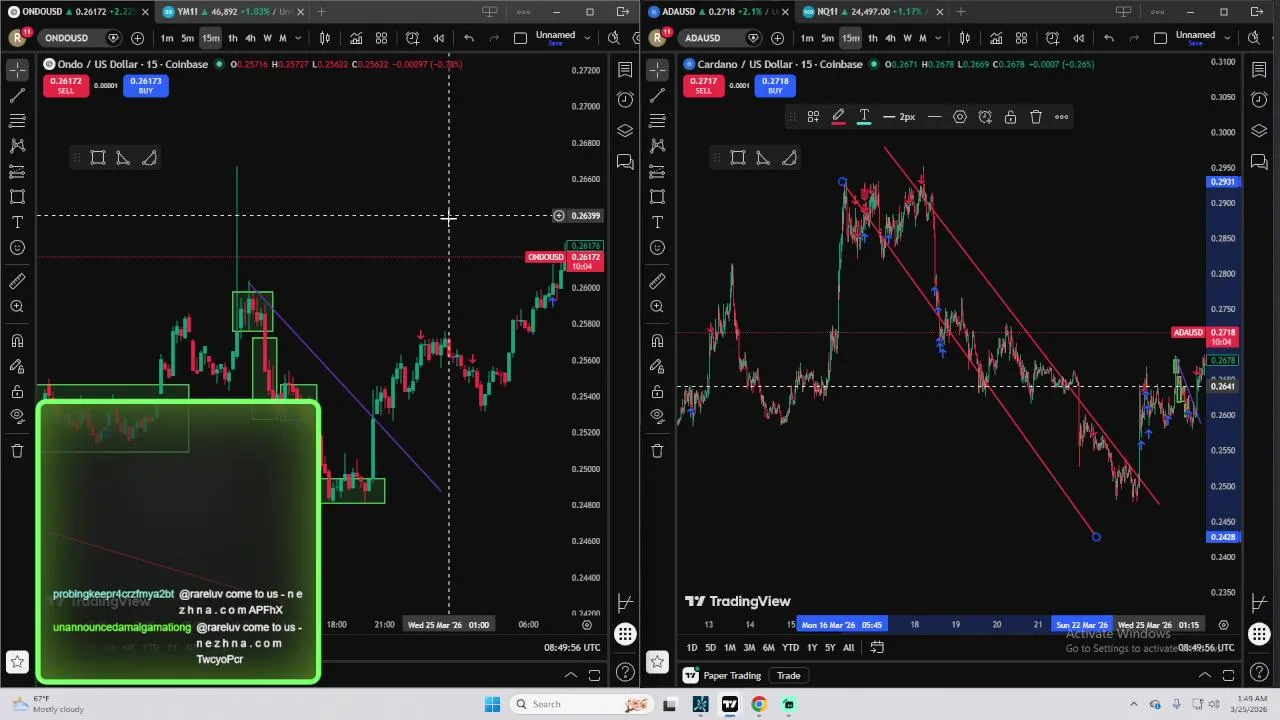Toggle stay-in-drawing-mode in ONDOUSD window

17,366
